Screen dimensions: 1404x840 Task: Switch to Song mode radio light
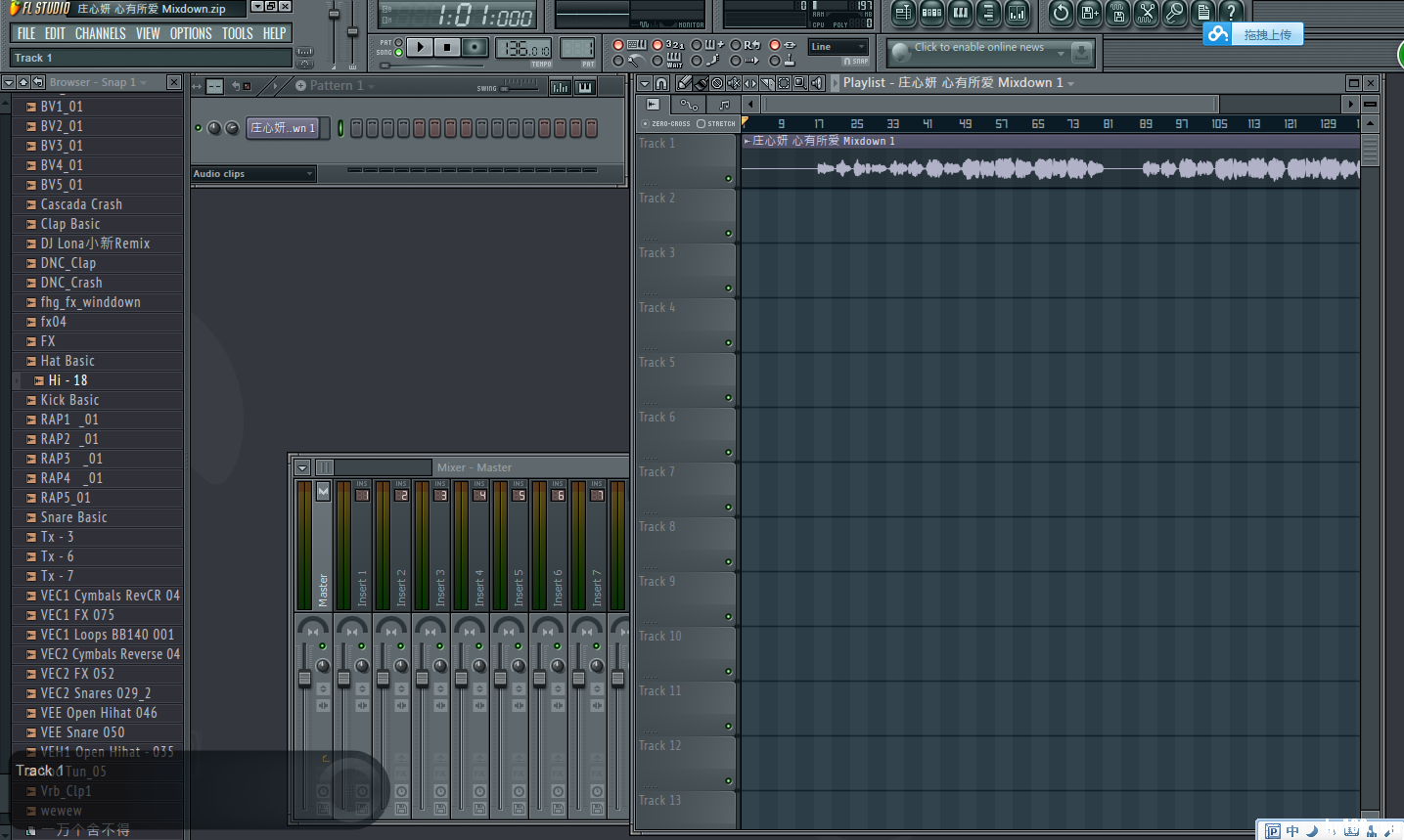tap(398, 53)
